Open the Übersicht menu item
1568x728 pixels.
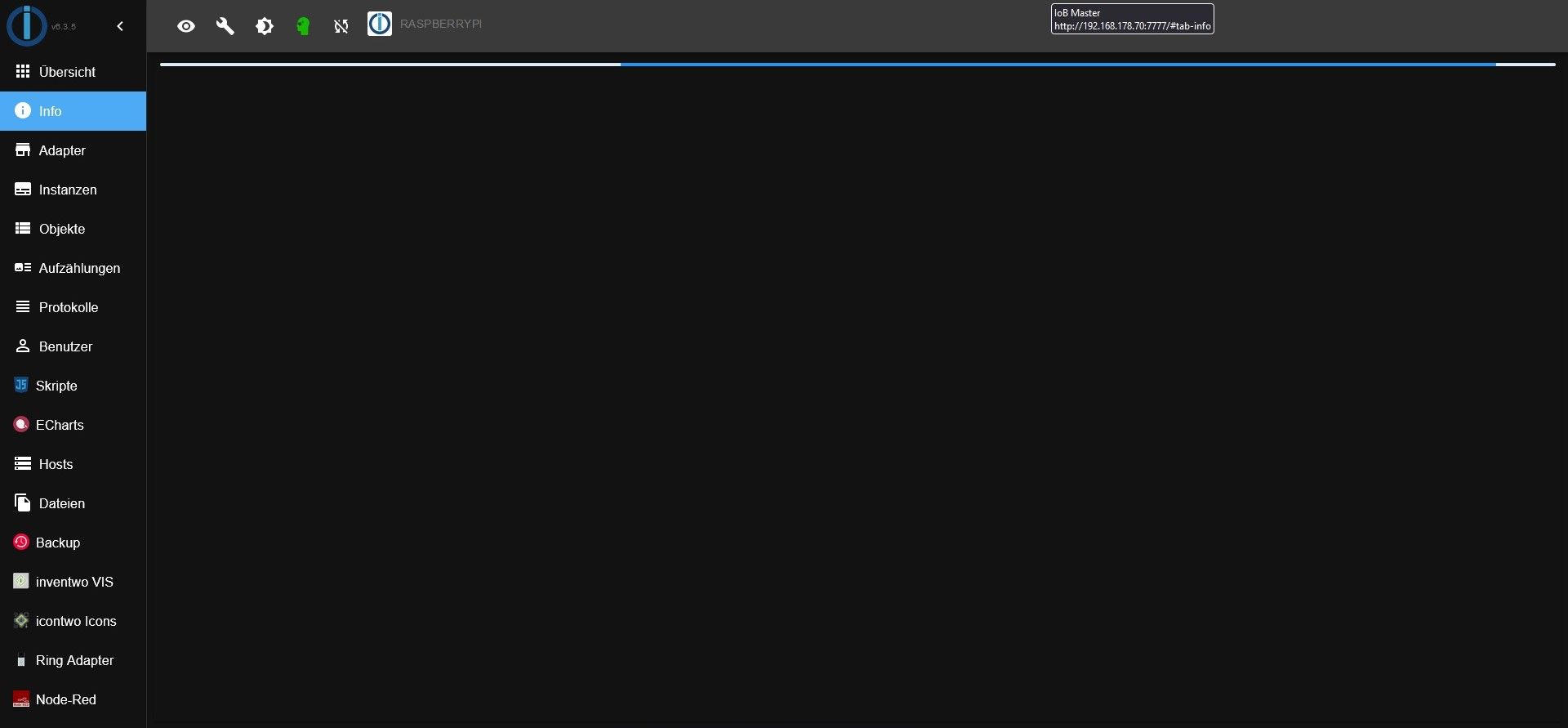(73, 72)
